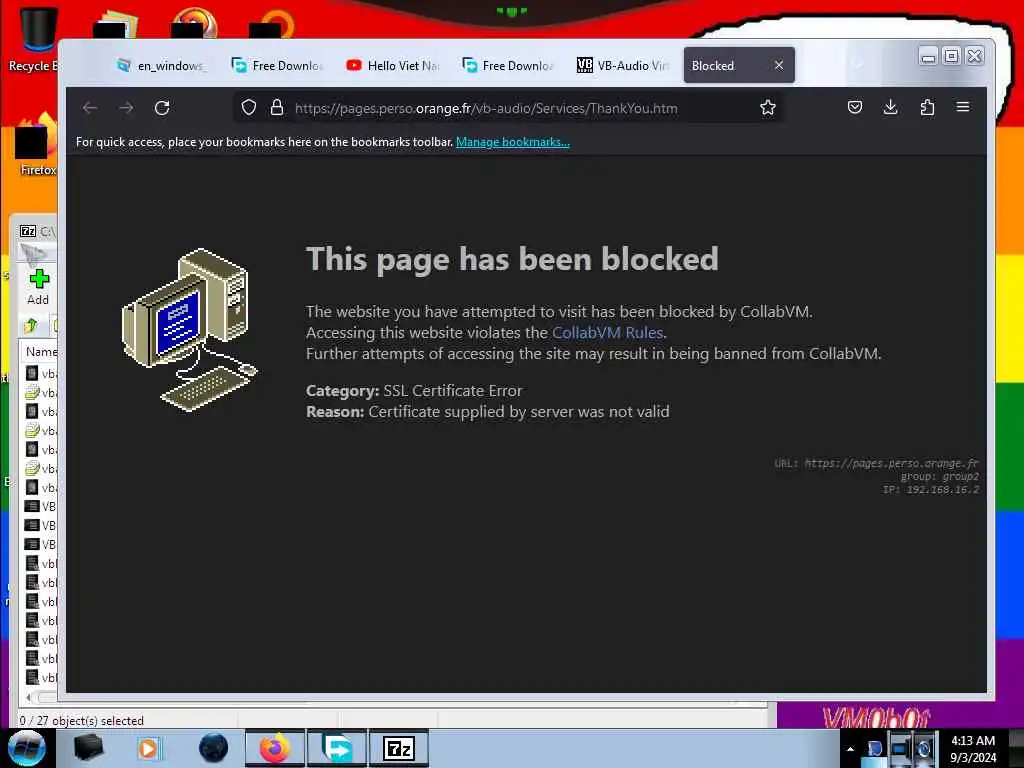Open the Firefox taskbar icon
Image resolution: width=1024 pixels, height=768 pixels.
(275, 748)
